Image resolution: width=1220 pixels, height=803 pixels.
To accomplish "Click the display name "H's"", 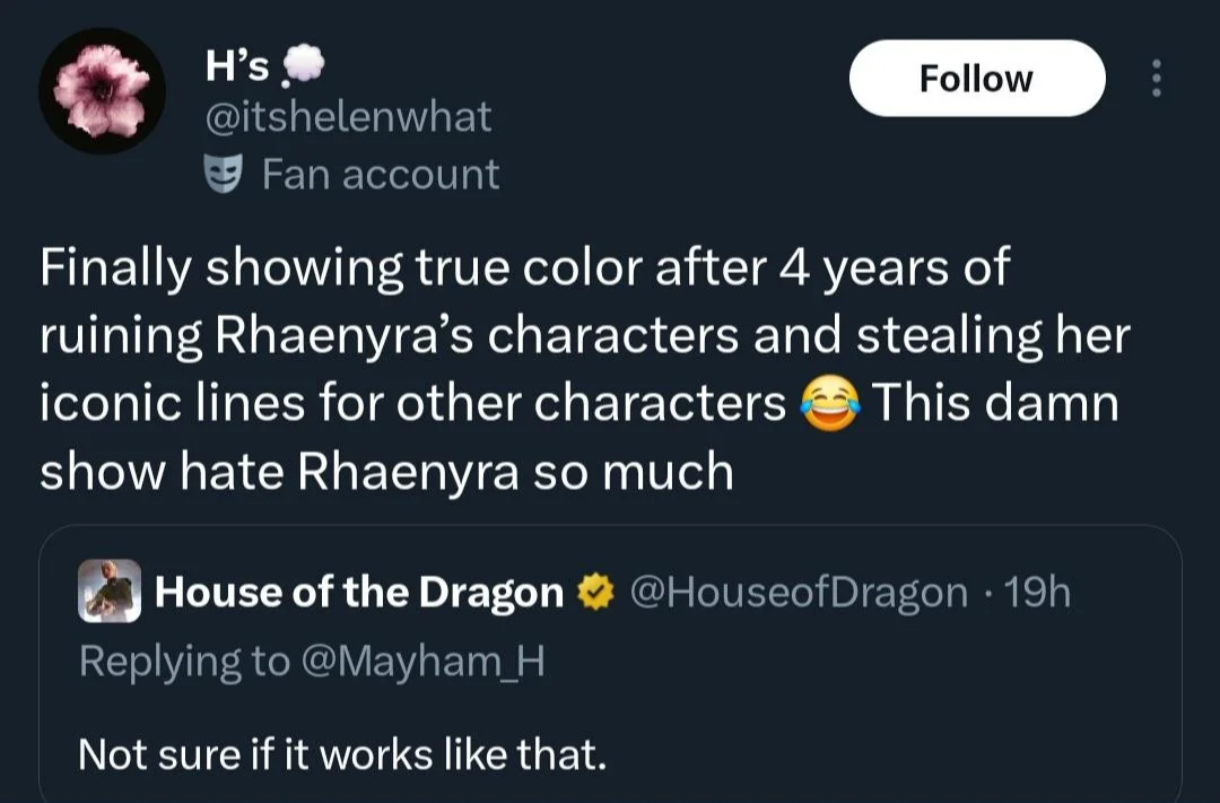I will [236, 68].
